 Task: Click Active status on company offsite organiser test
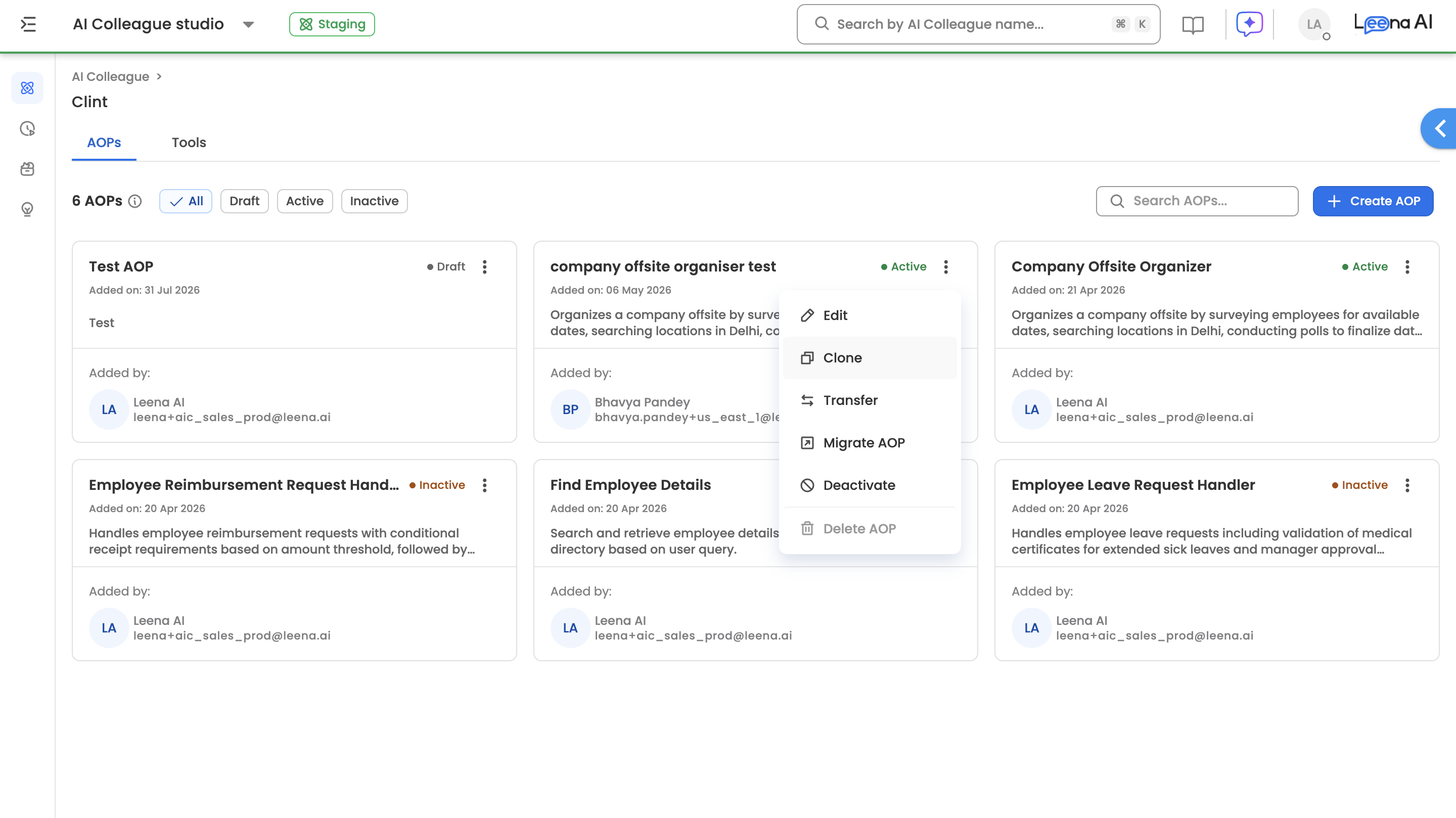[903, 267]
